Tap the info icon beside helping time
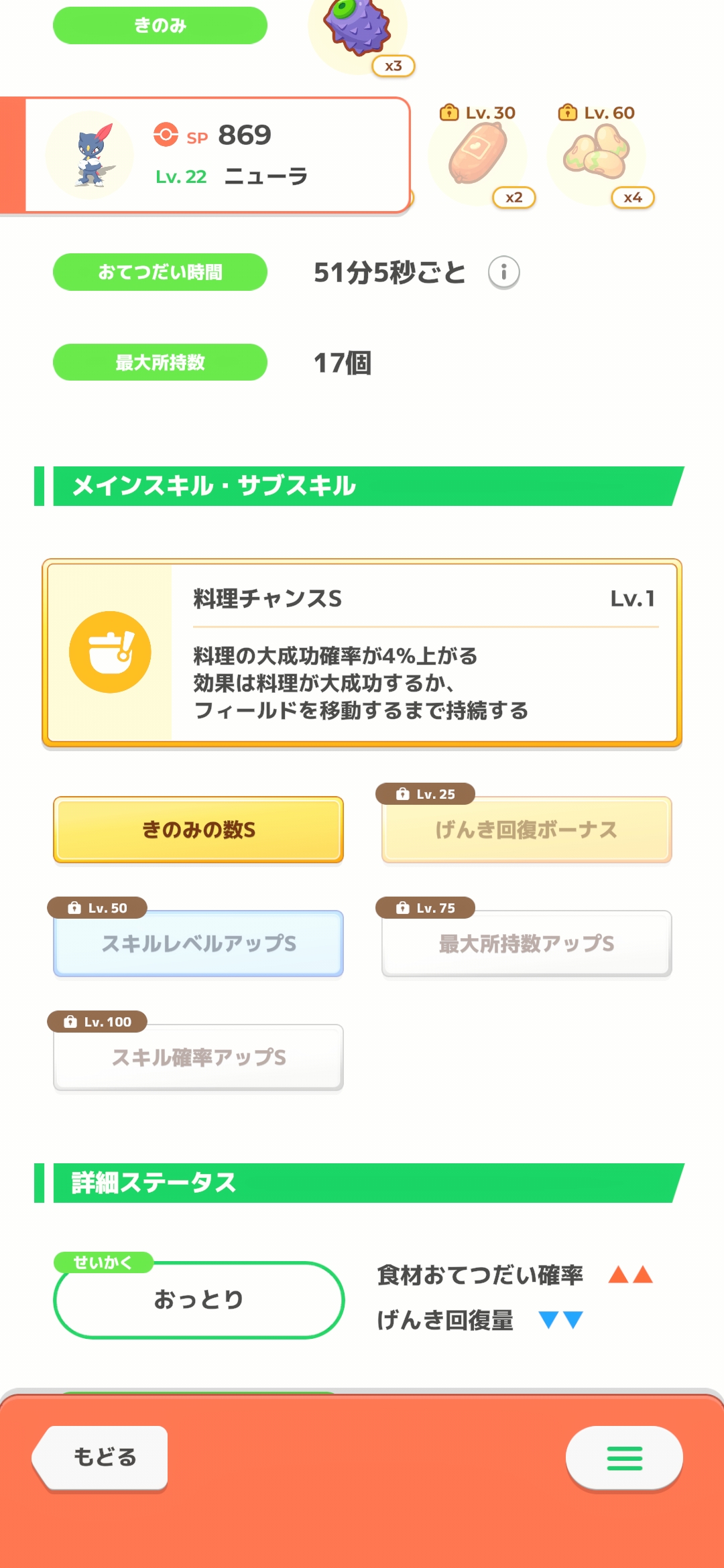 pyautogui.click(x=503, y=272)
